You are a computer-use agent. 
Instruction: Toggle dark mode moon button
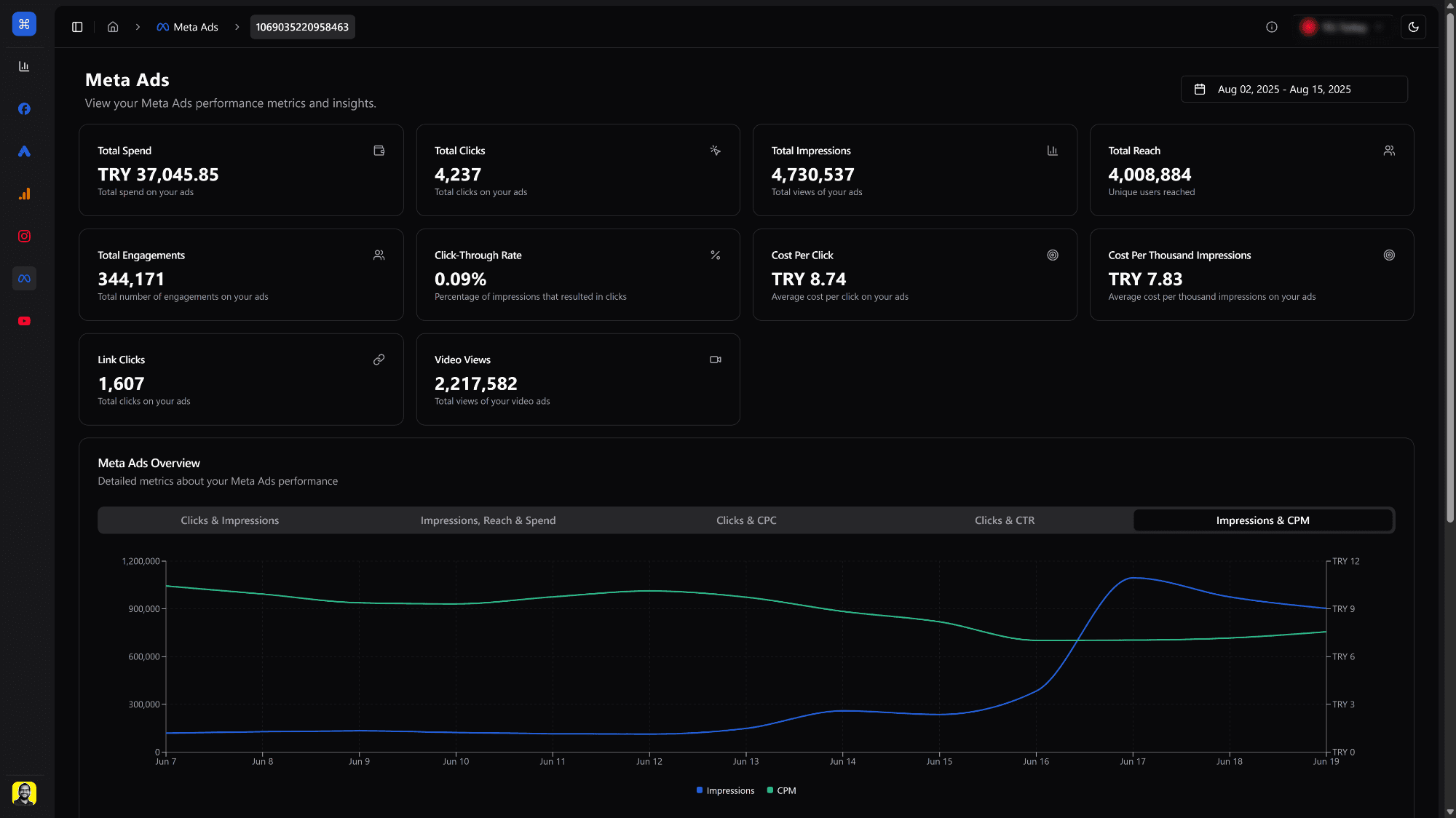pyautogui.click(x=1413, y=27)
